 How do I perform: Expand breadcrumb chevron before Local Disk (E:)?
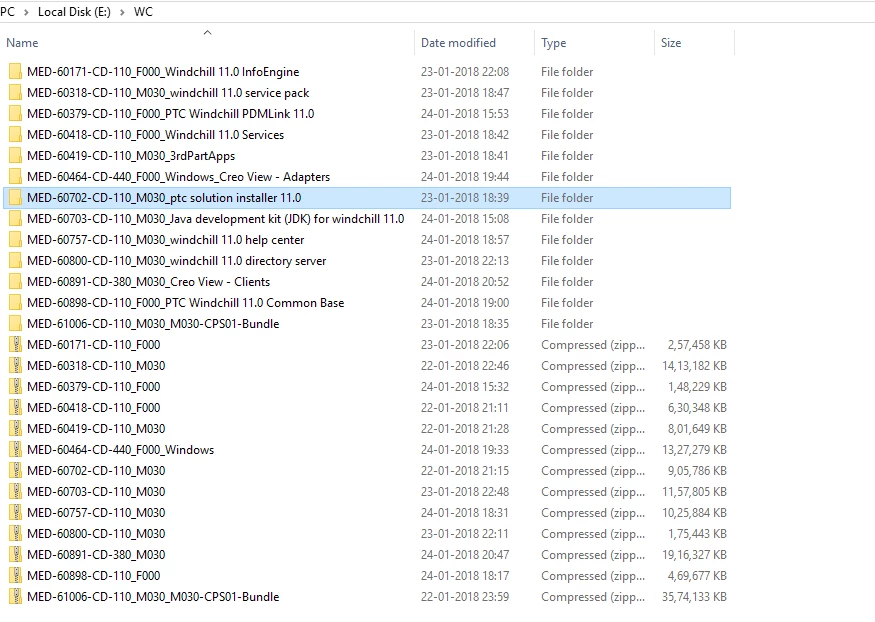[26, 12]
